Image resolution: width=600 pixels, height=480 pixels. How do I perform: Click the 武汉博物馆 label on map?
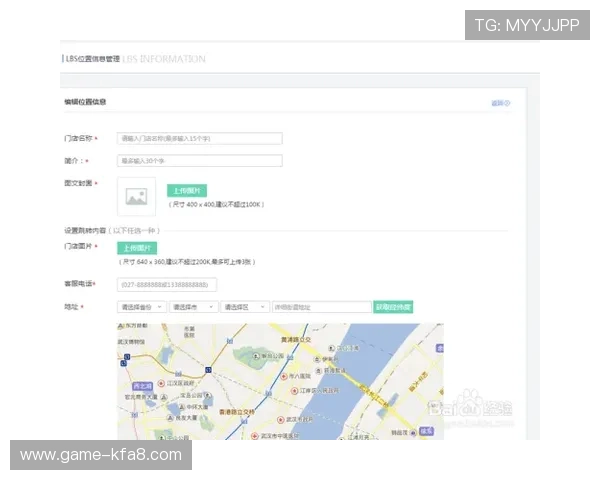click(131, 341)
